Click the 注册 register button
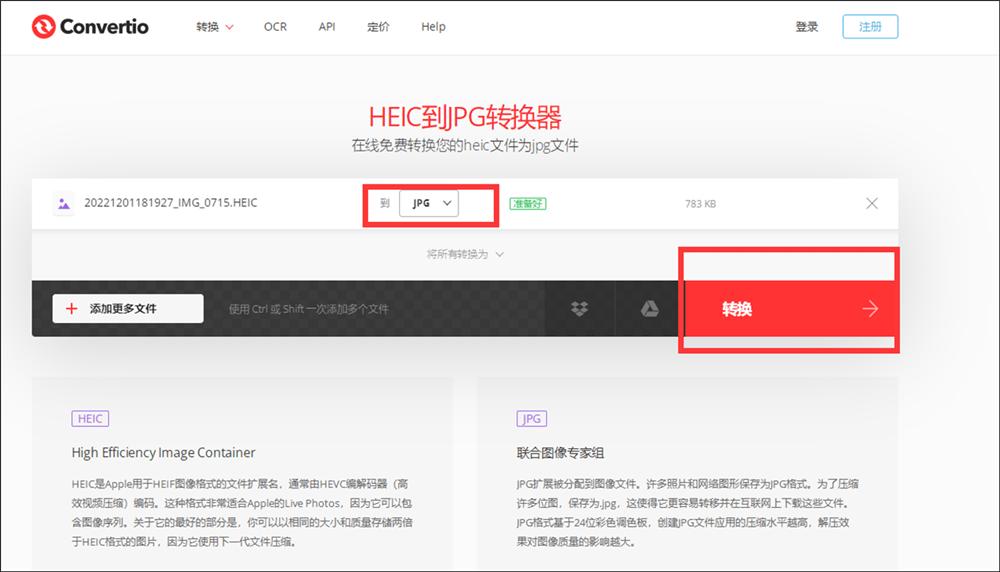The width and height of the screenshot is (1000, 572). 870,27
